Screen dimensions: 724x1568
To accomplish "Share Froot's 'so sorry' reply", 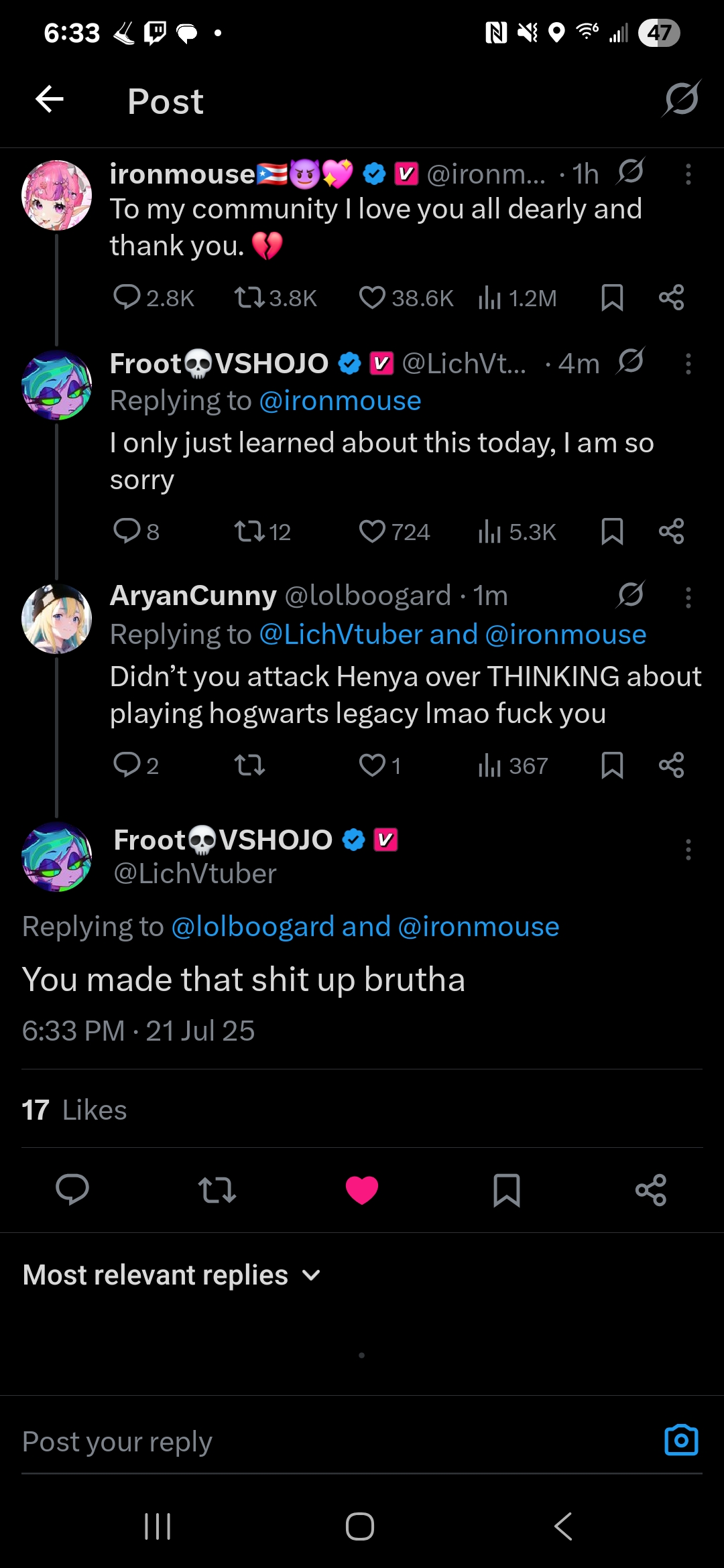I will [671, 531].
